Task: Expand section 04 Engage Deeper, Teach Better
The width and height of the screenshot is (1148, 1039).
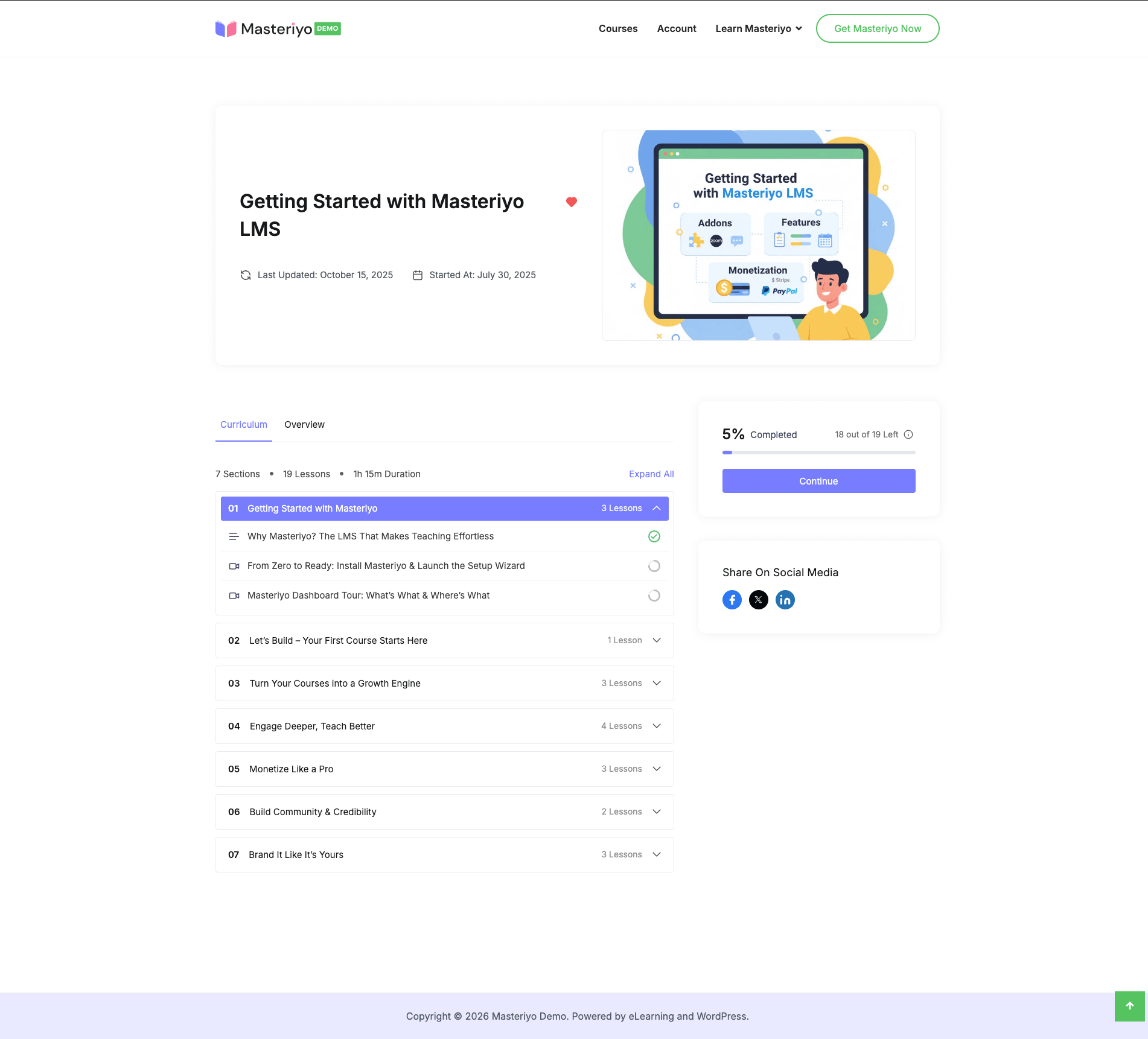Action: 445,726
